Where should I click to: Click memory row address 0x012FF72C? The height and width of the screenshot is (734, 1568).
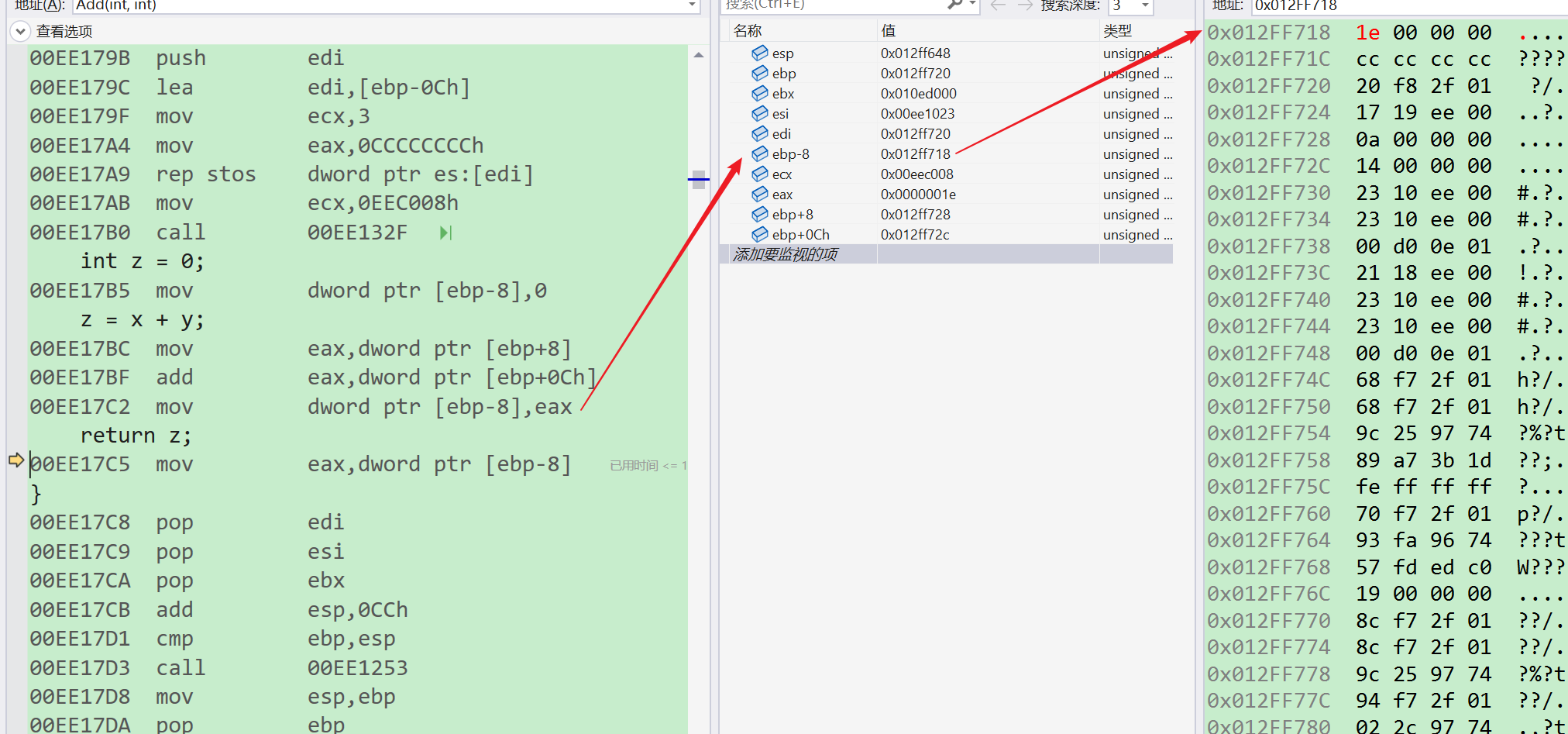pos(1269,166)
